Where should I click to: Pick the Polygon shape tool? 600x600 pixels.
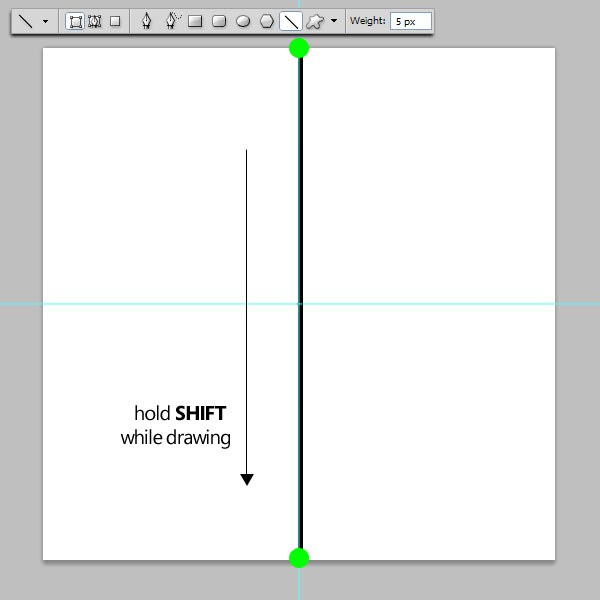point(267,21)
